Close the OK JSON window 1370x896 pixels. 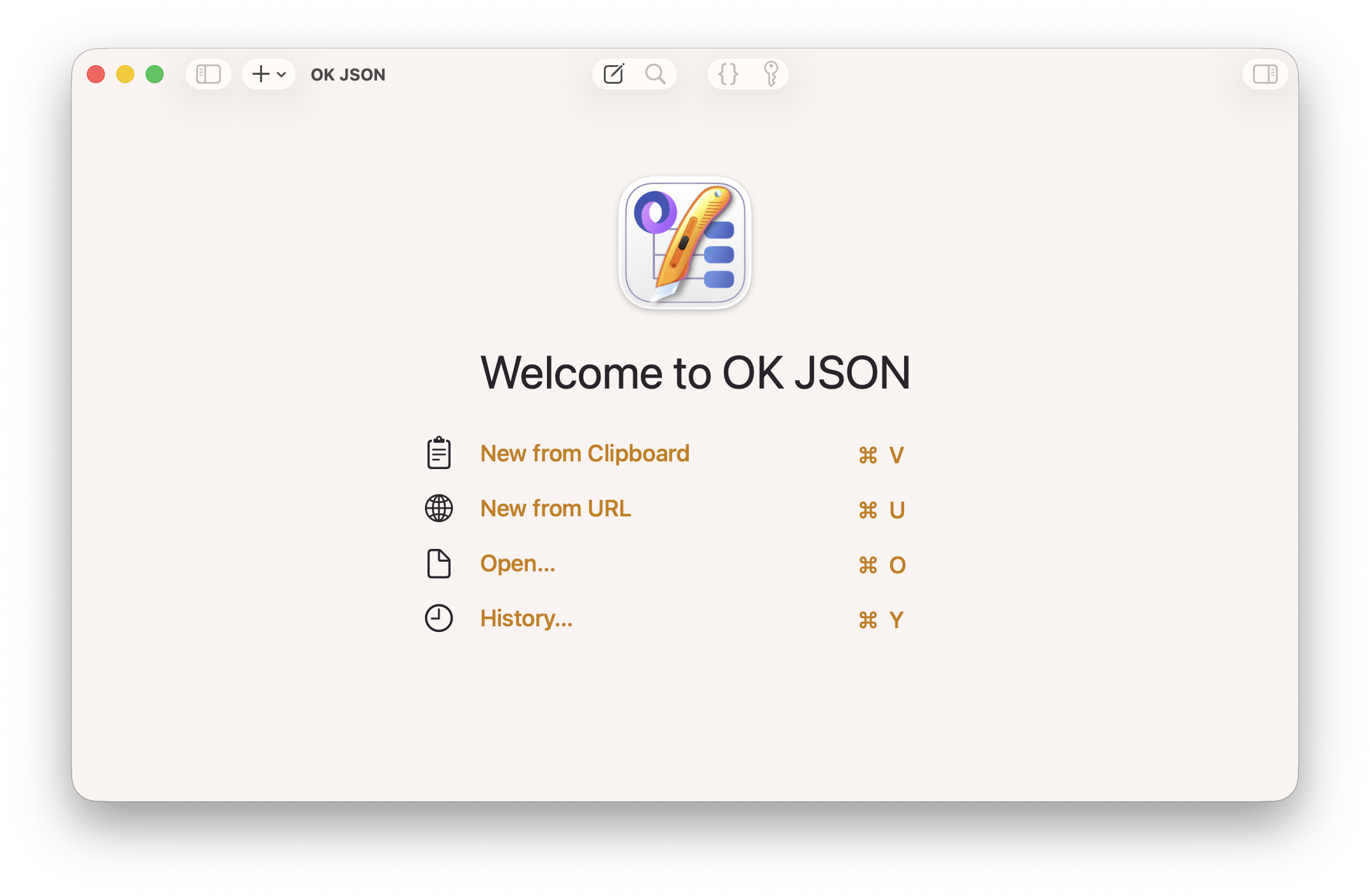96,74
